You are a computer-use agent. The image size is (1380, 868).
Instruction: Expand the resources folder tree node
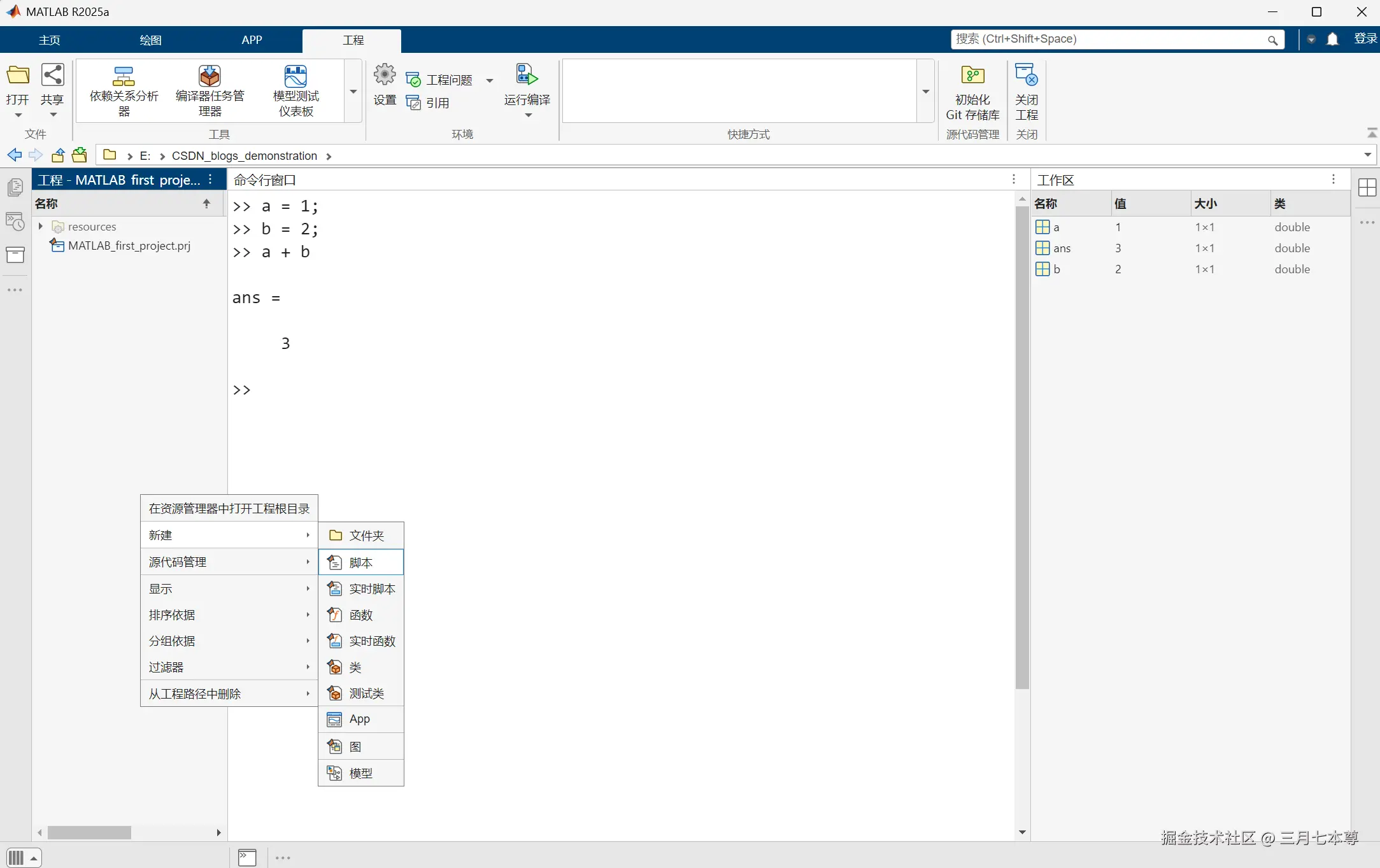[41, 226]
